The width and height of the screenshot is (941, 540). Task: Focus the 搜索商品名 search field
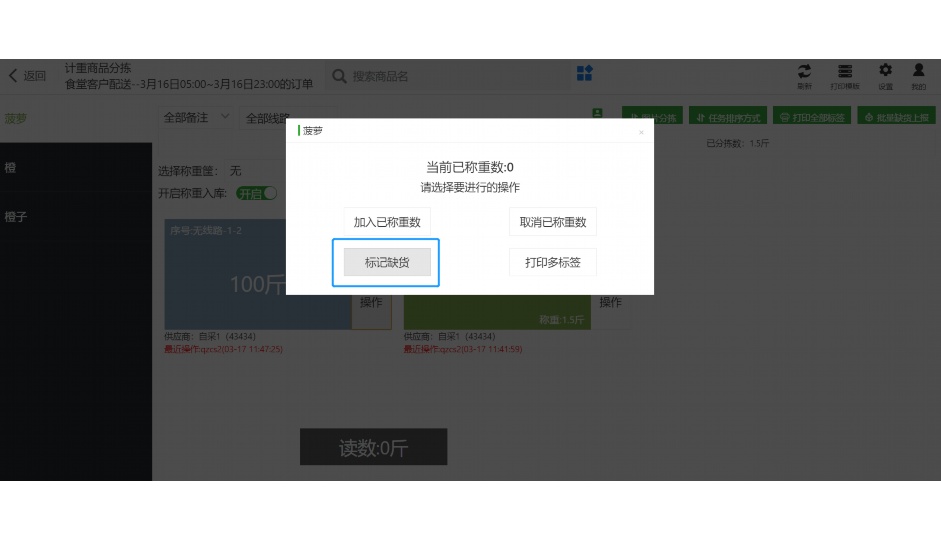click(447, 76)
